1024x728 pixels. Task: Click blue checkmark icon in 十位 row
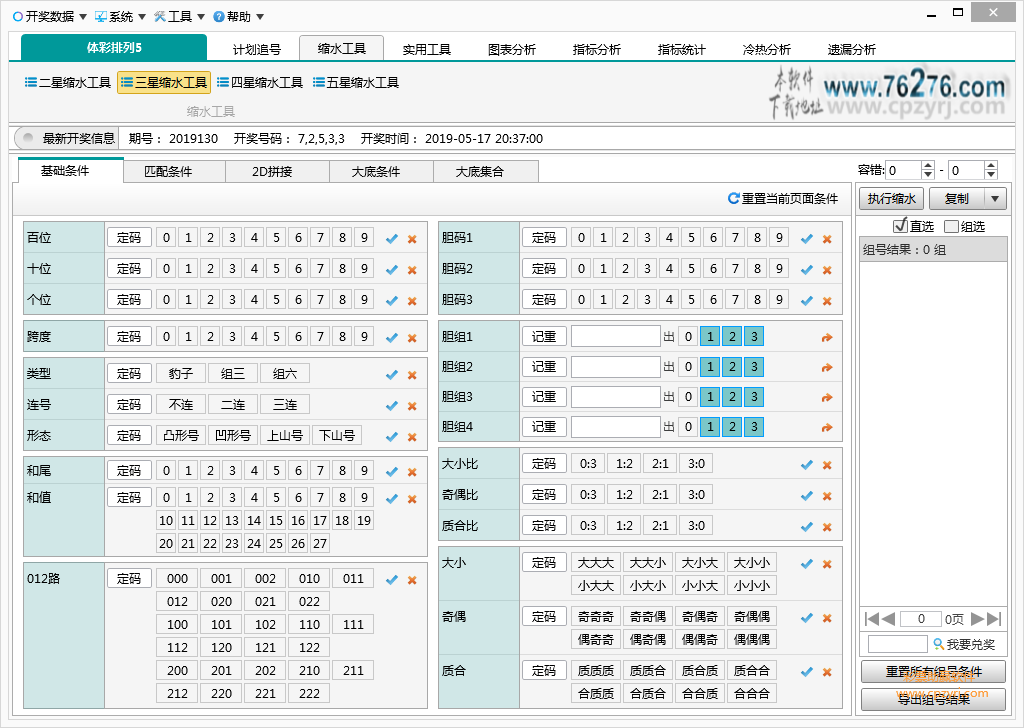pyautogui.click(x=392, y=270)
